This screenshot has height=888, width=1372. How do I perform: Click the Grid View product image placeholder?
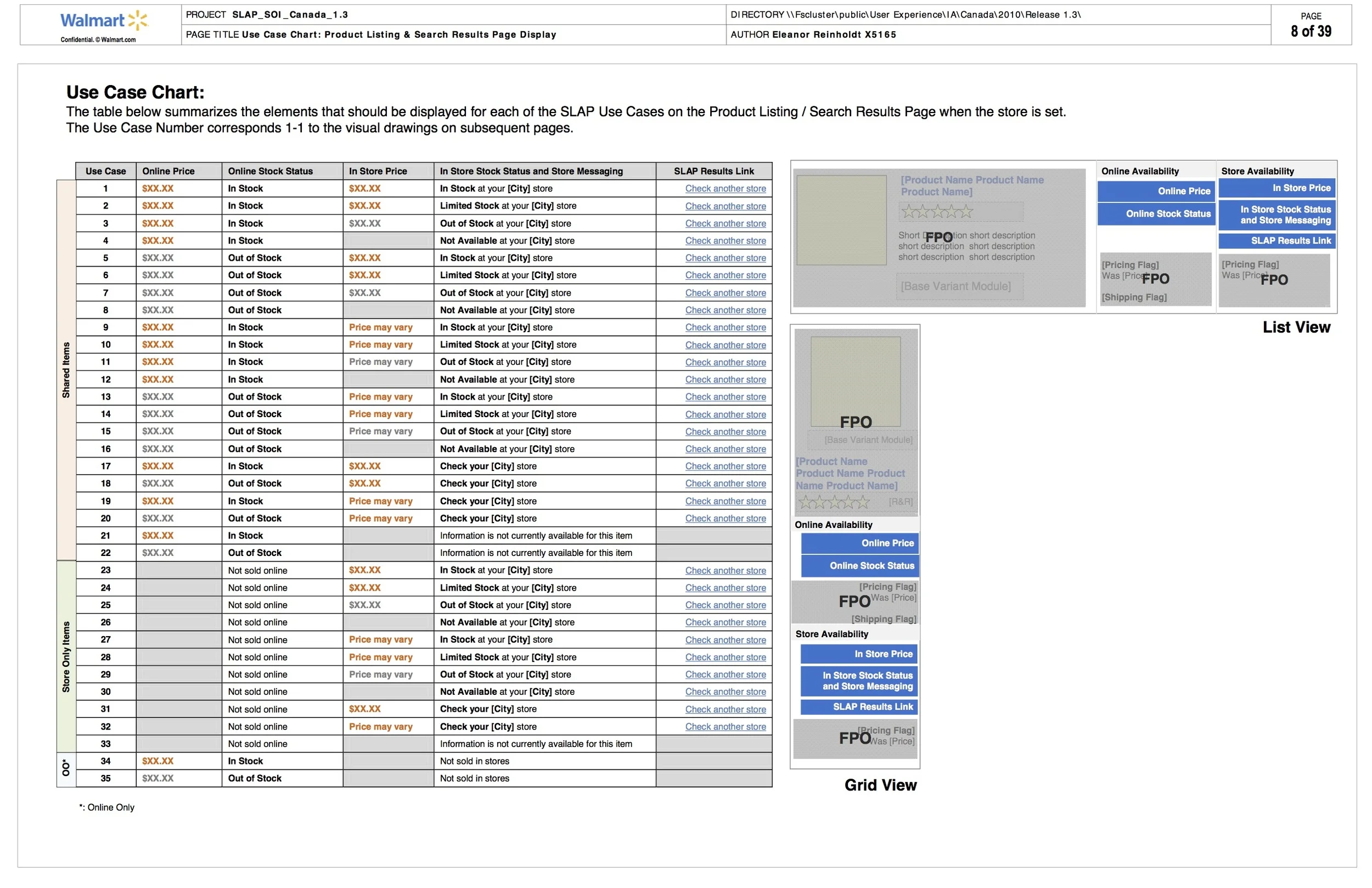pos(856,382)
